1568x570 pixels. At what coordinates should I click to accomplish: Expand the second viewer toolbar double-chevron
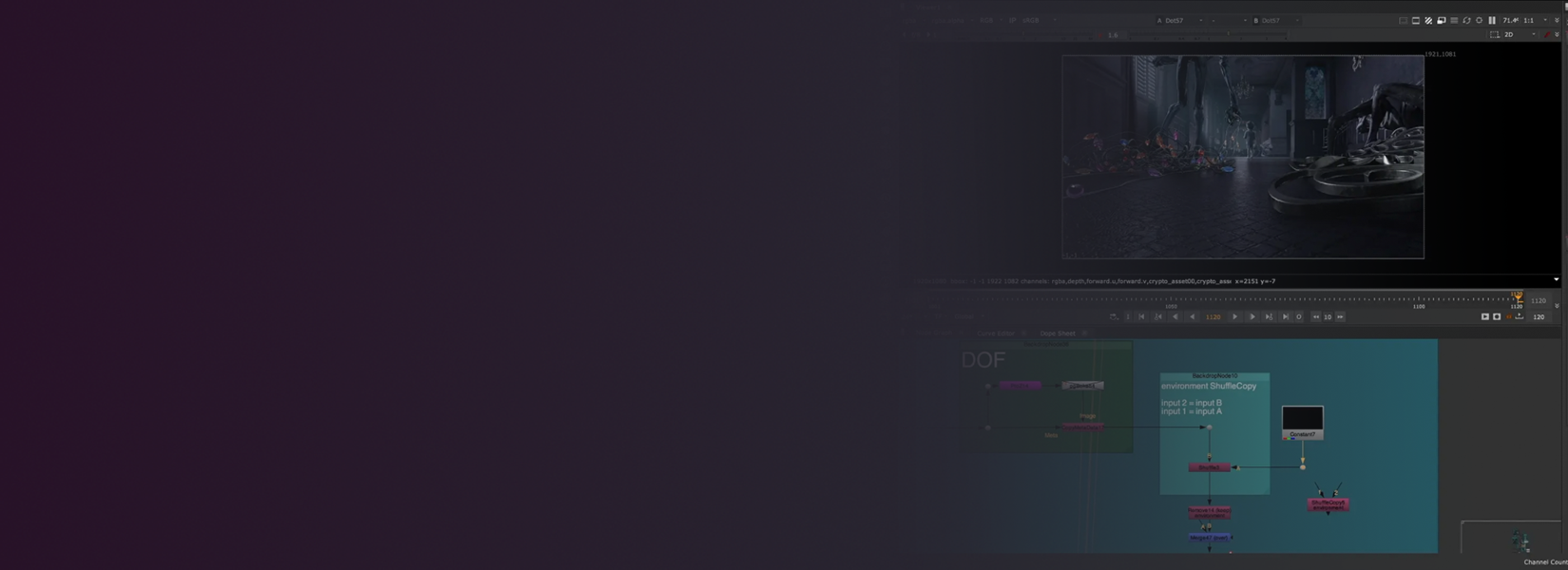[1557, 34]
